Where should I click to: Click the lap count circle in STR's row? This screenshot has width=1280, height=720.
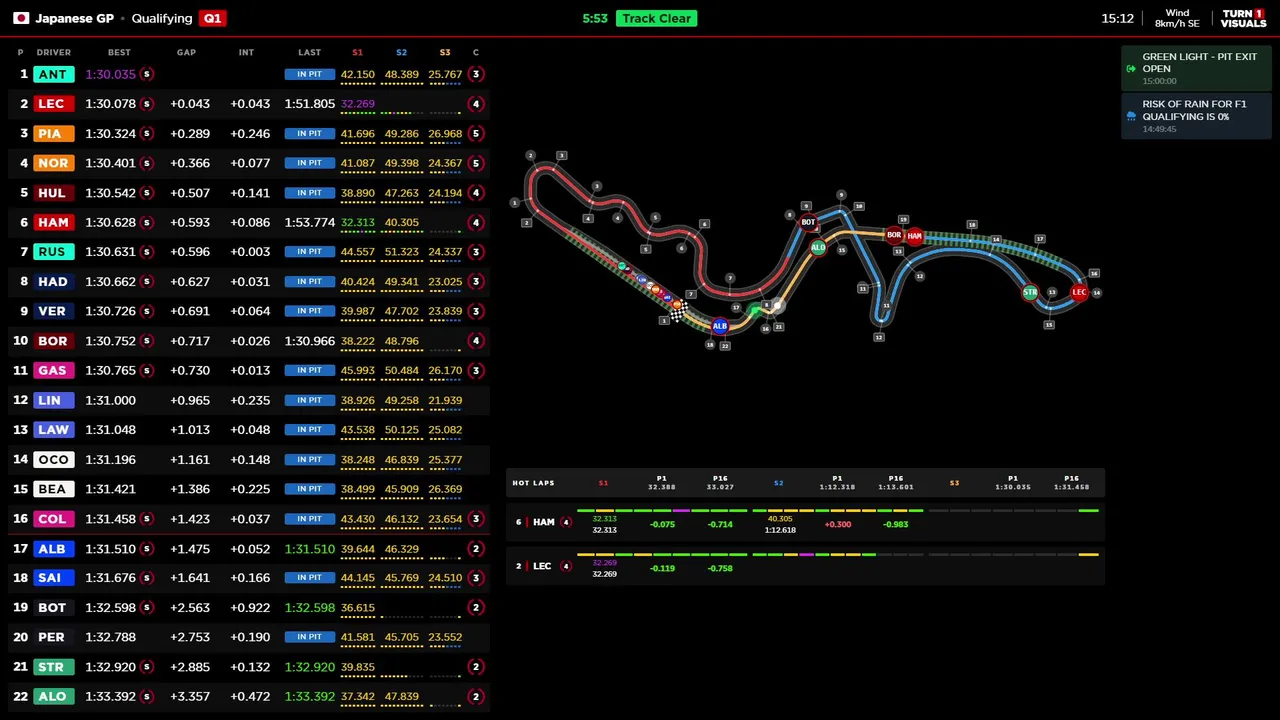tap(476, 666)
